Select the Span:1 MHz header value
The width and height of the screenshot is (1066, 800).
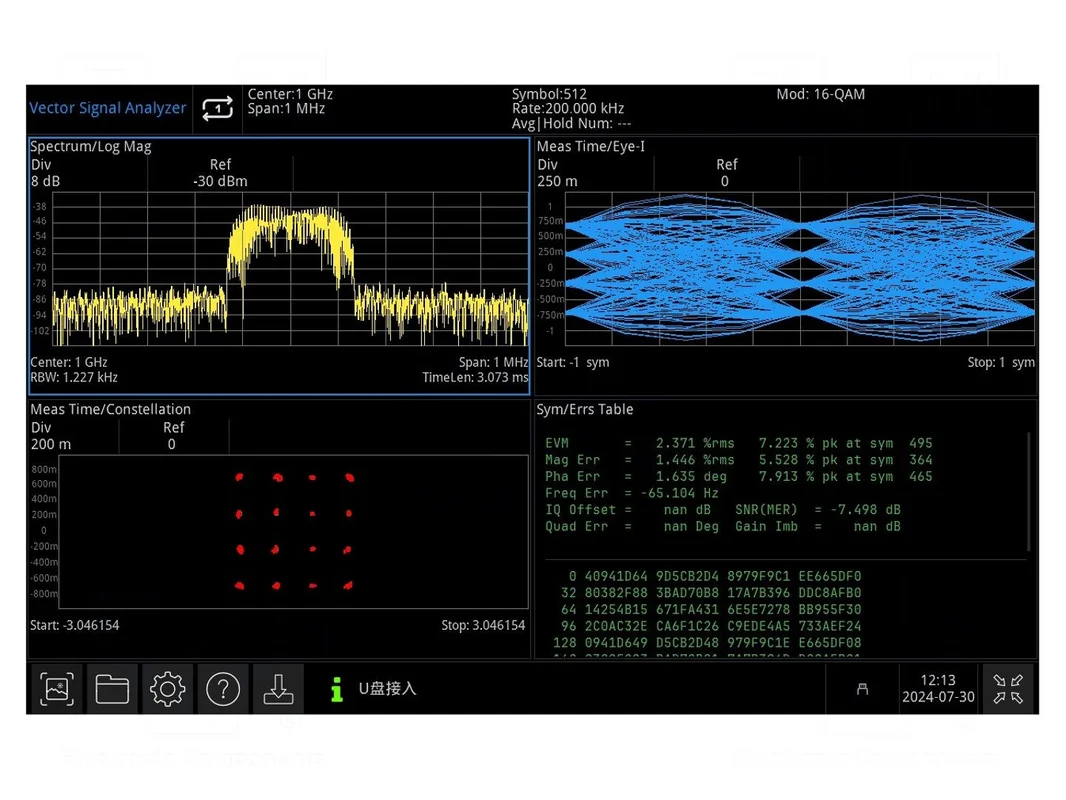(x=286, y=109)
